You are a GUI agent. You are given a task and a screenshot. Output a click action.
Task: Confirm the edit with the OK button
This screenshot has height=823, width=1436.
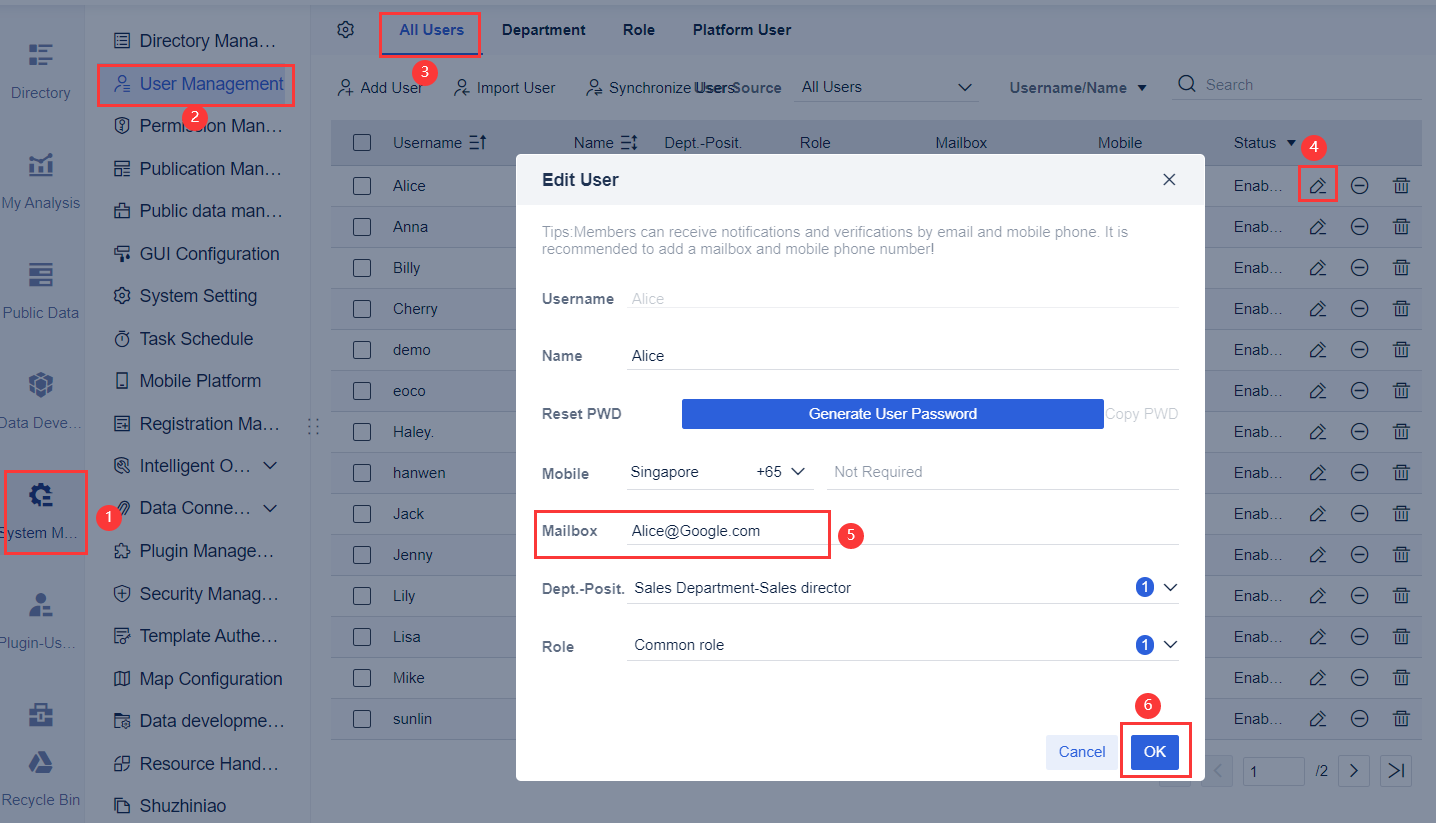point(1155,751)
